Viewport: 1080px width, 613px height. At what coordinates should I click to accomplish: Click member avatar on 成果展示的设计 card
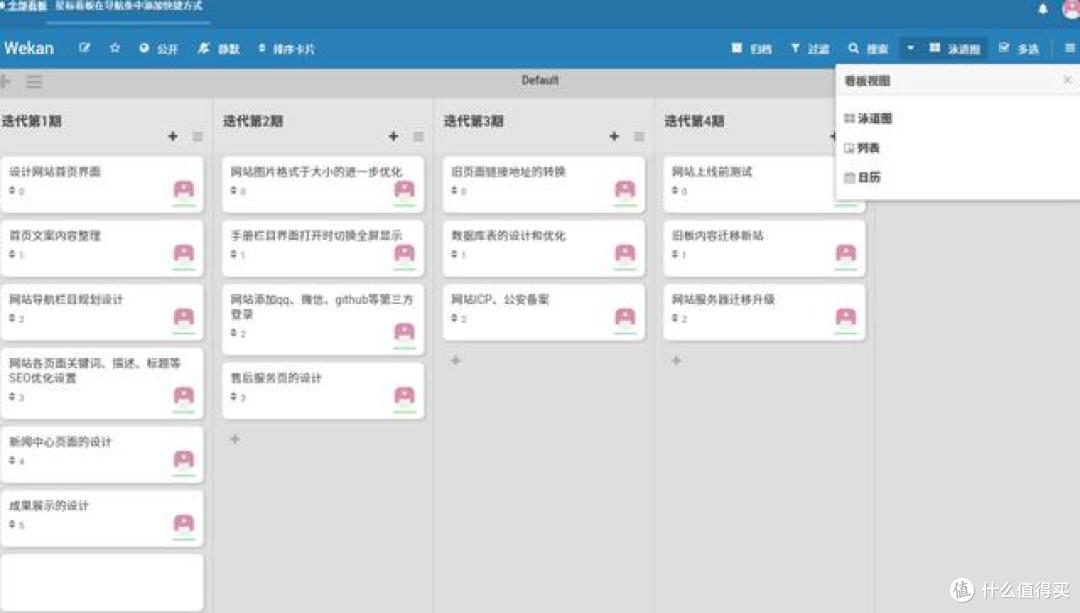pyautogui.click(x=184, y=524)
